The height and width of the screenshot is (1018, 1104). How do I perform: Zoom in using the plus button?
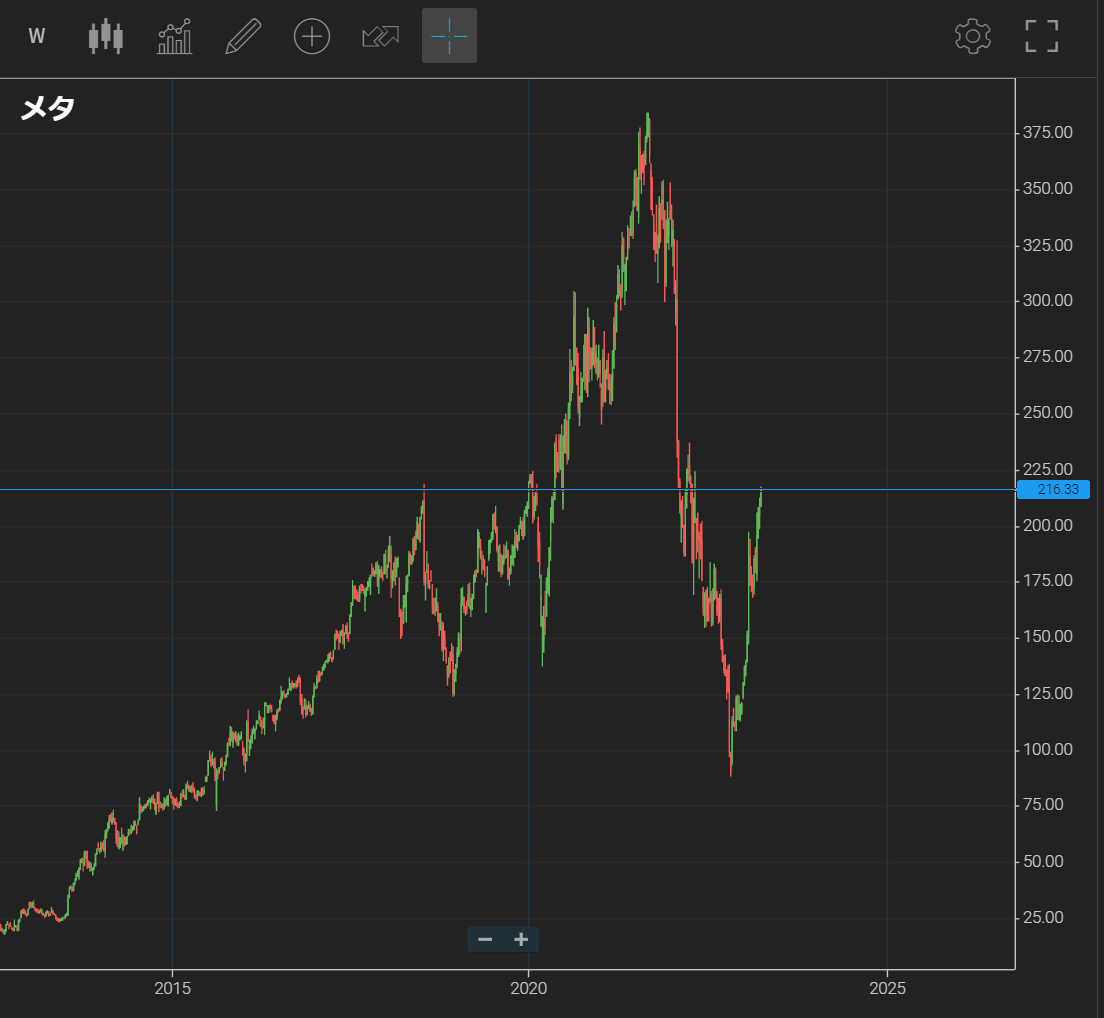click(x=521, y=939)
